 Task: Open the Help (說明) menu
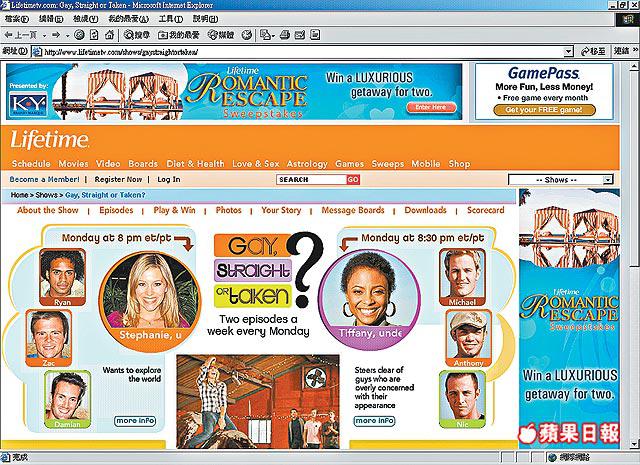205,19
